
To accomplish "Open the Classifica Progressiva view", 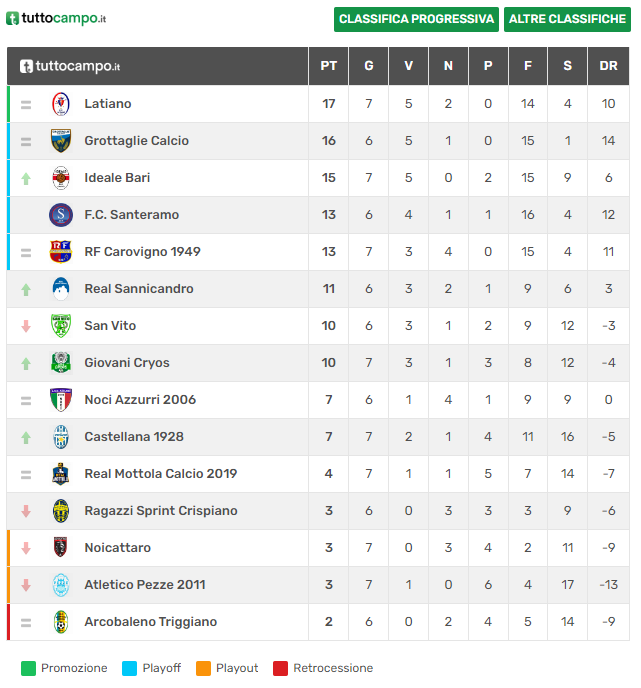I will (x=416, y=19).
